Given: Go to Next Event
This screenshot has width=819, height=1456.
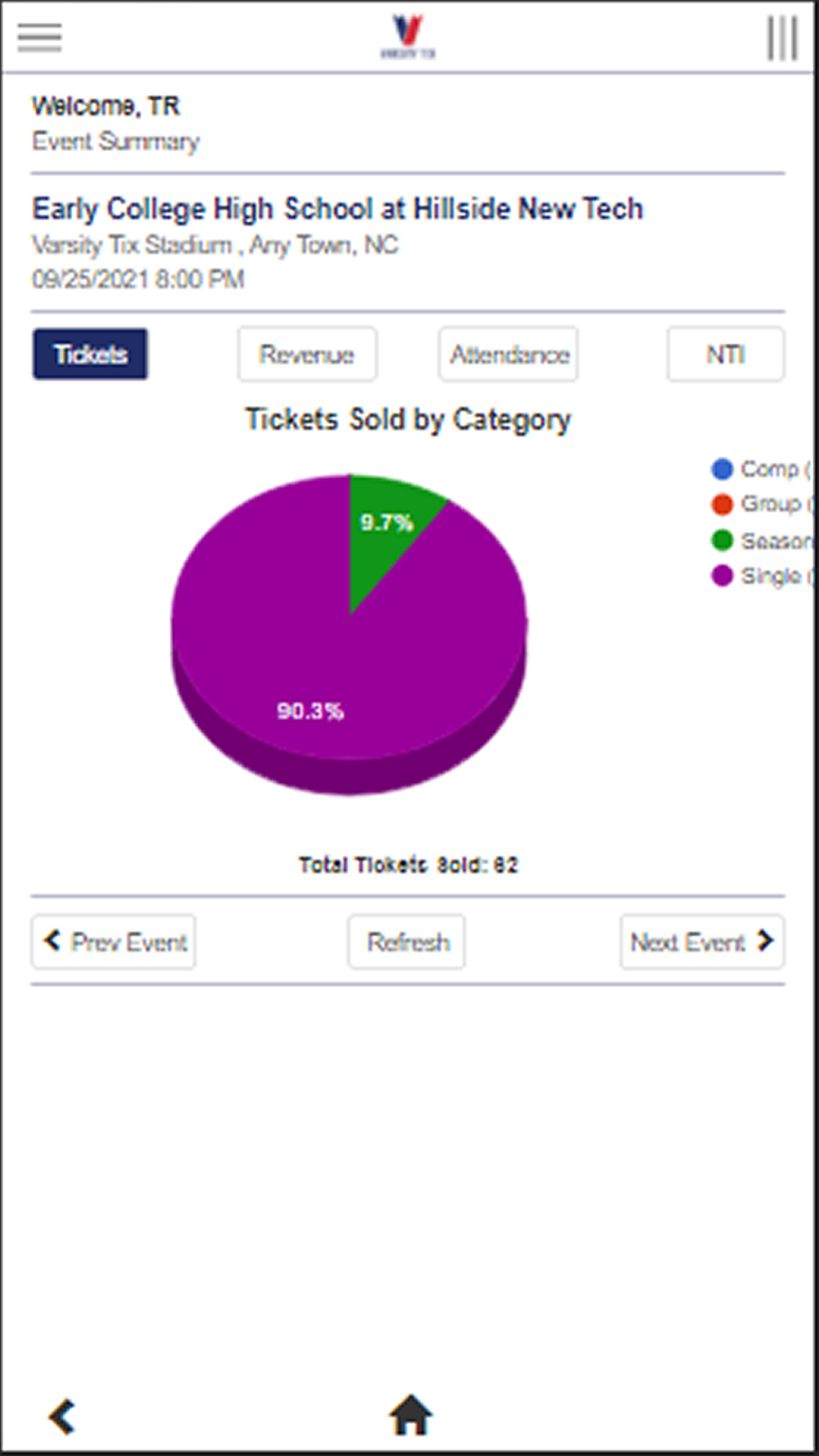Looking at the screenshot, I should click(702, 942).
